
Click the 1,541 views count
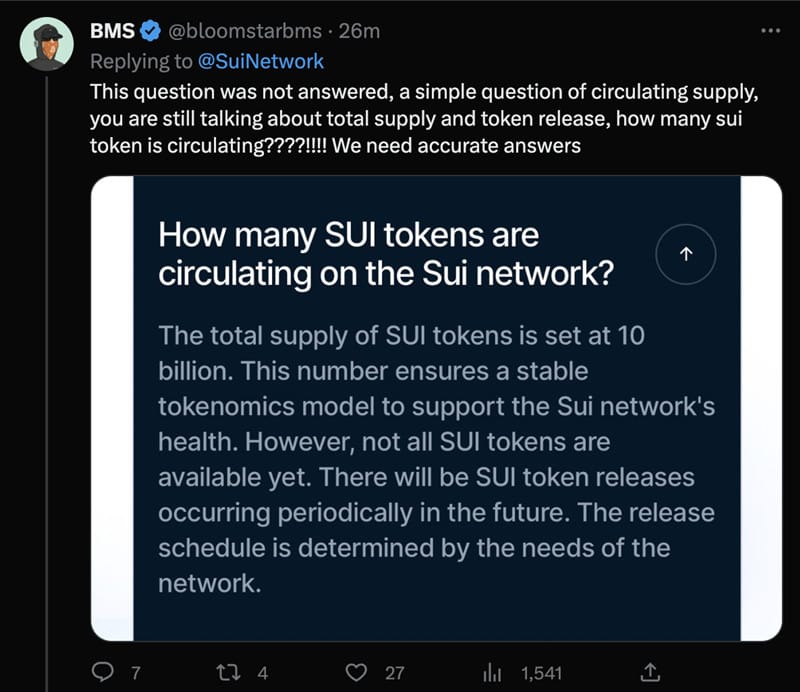coord(541,673)
